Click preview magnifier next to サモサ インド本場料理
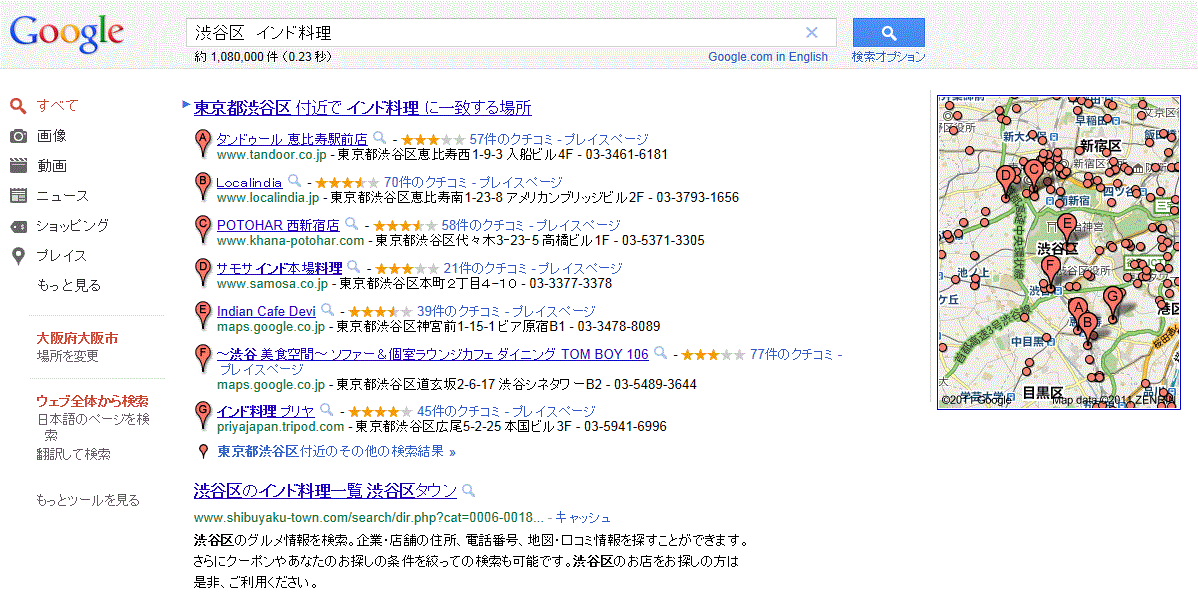Image resolution: width=1198 pixels, height=598 pixels. (x=354, y=267)
